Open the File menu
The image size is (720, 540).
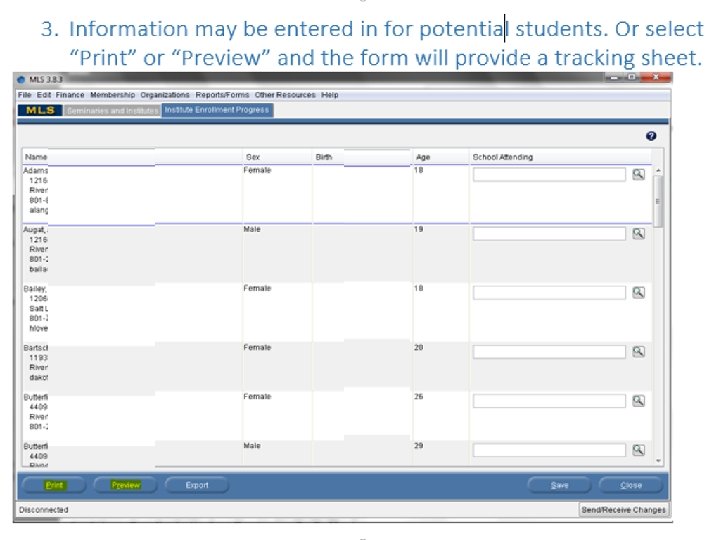[24, 95]
